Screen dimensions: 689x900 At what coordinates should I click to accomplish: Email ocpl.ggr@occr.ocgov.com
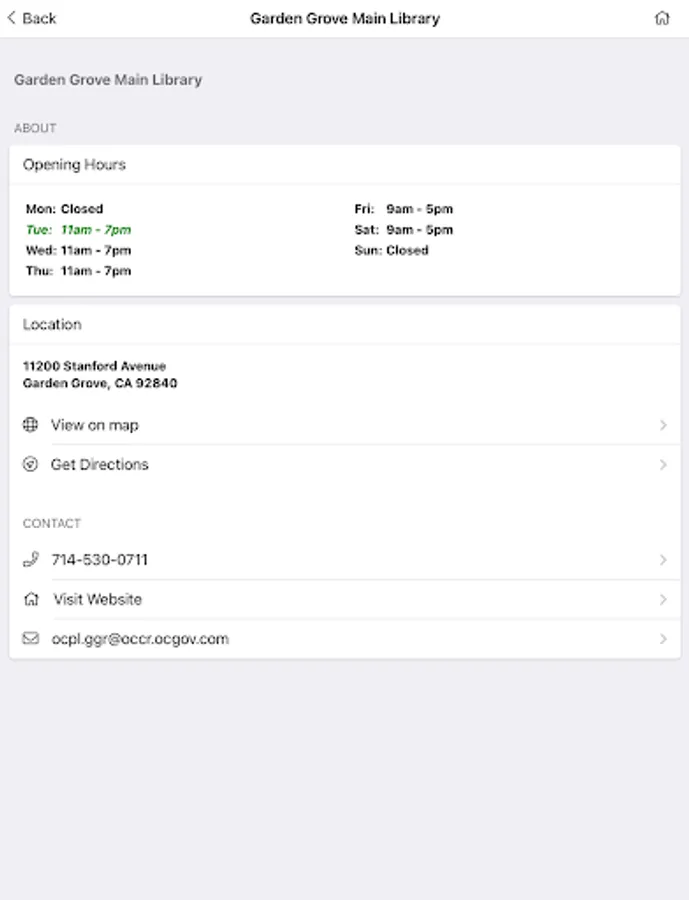140,638
